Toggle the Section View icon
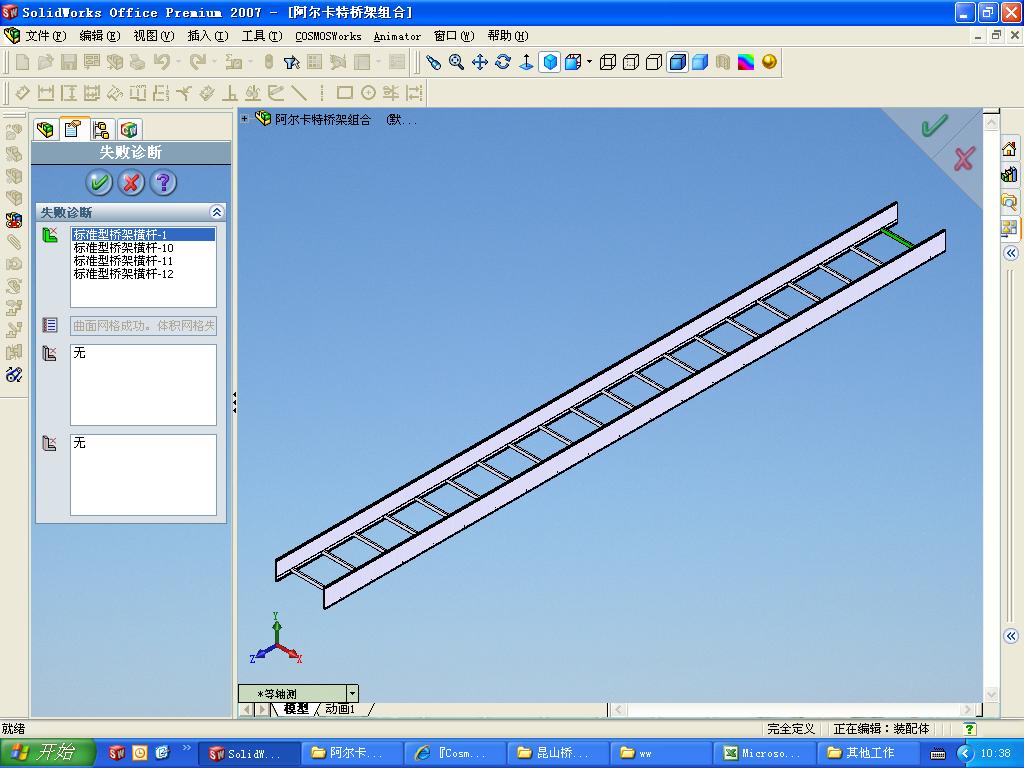Viewport: 1024px width, 768px height. 722,62
